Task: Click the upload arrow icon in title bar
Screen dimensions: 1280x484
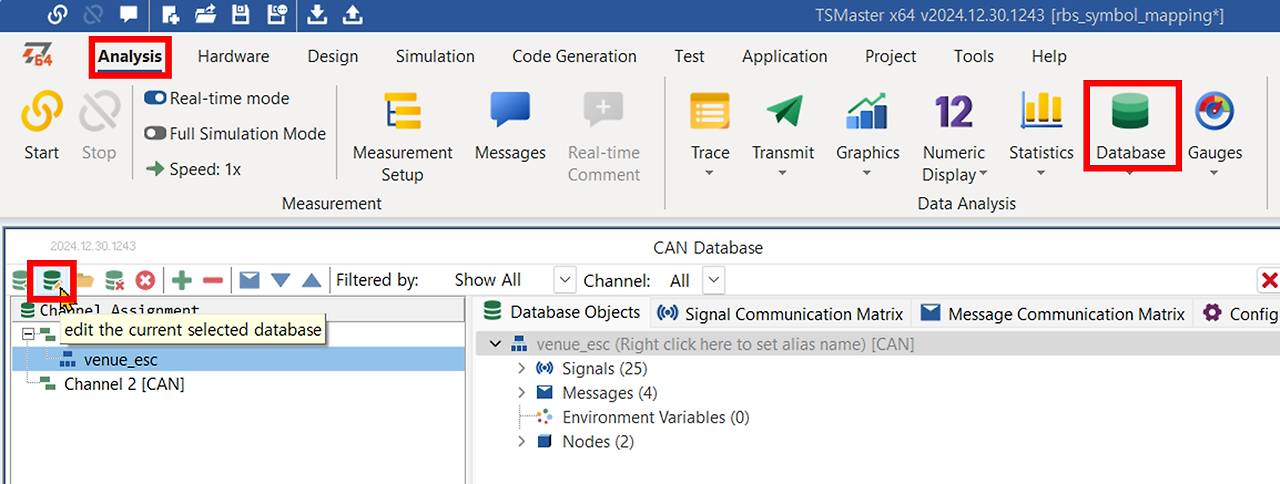Action: (352, 14)
